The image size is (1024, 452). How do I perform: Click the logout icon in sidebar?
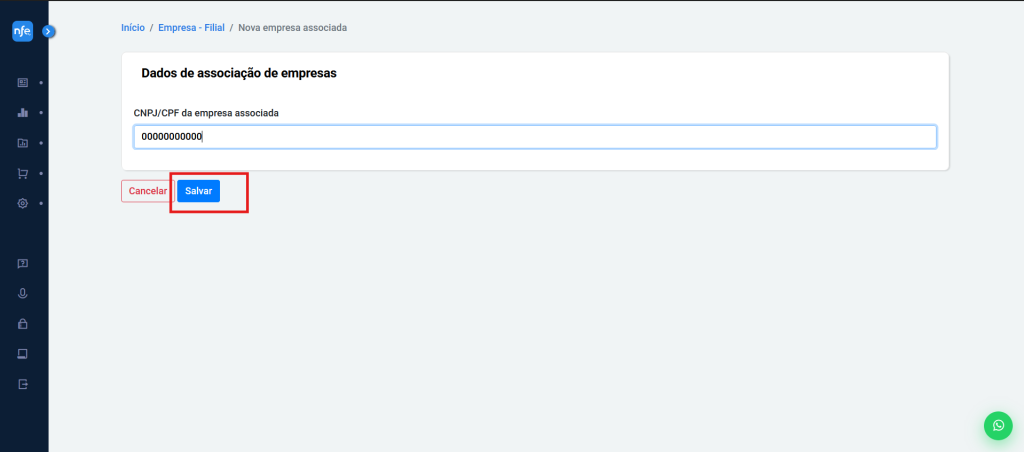(x=22, y=384)
